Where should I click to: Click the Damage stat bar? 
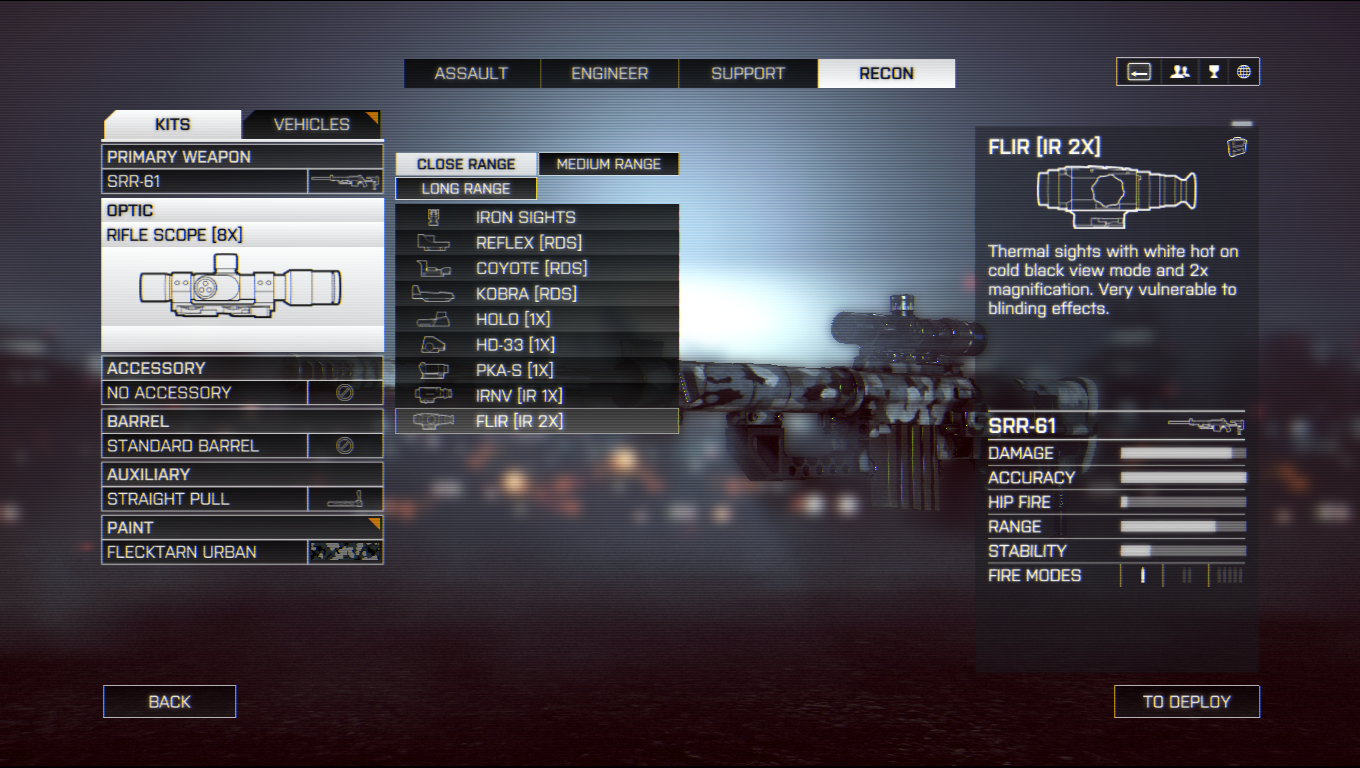tap(1183, 453)
